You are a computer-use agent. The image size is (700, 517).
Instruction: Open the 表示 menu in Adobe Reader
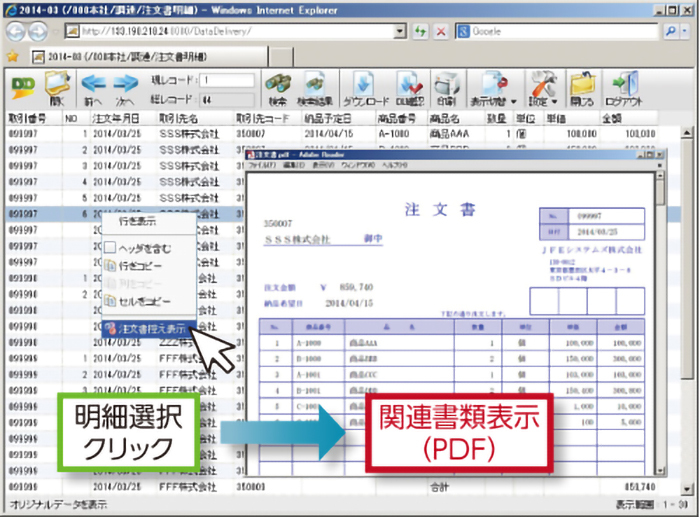coord(321,165)
